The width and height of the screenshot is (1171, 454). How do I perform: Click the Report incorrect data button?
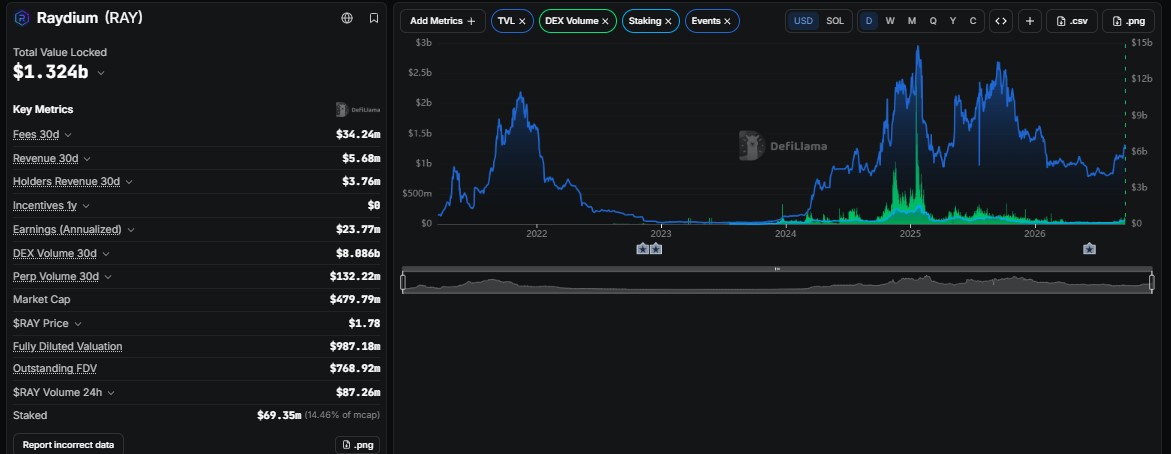[68, 444]
